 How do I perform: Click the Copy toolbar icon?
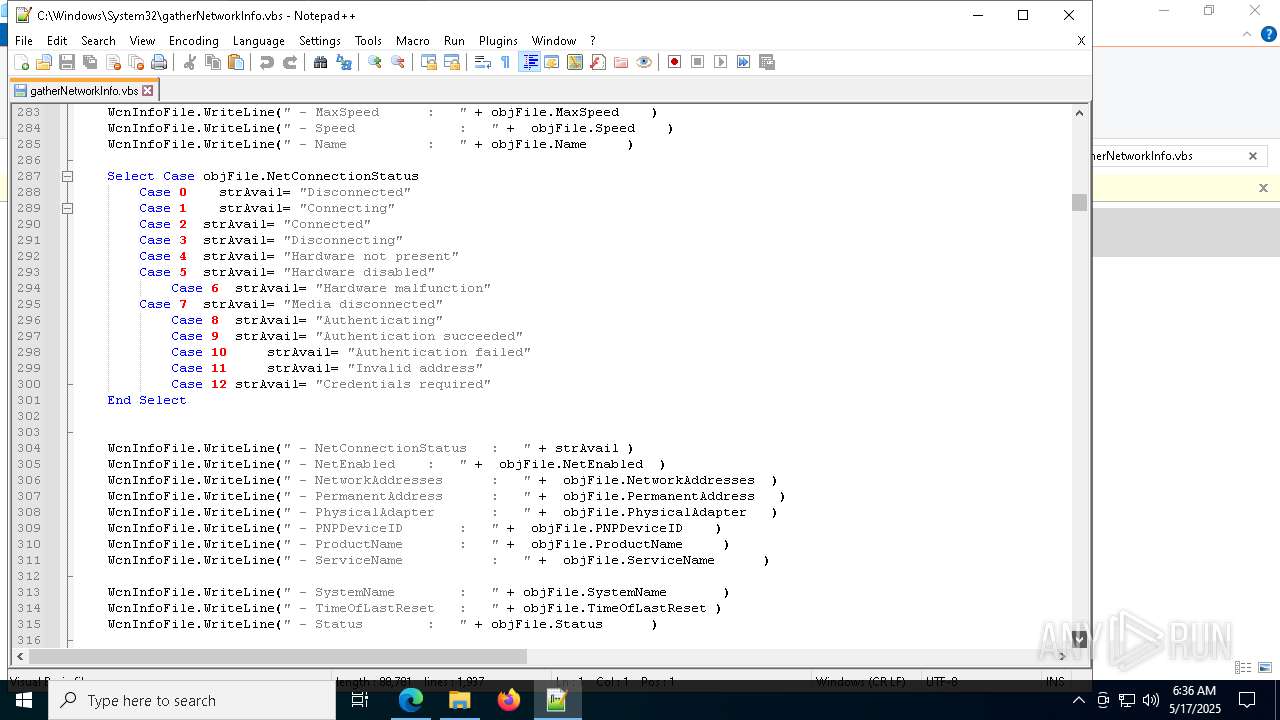(213, 62)
